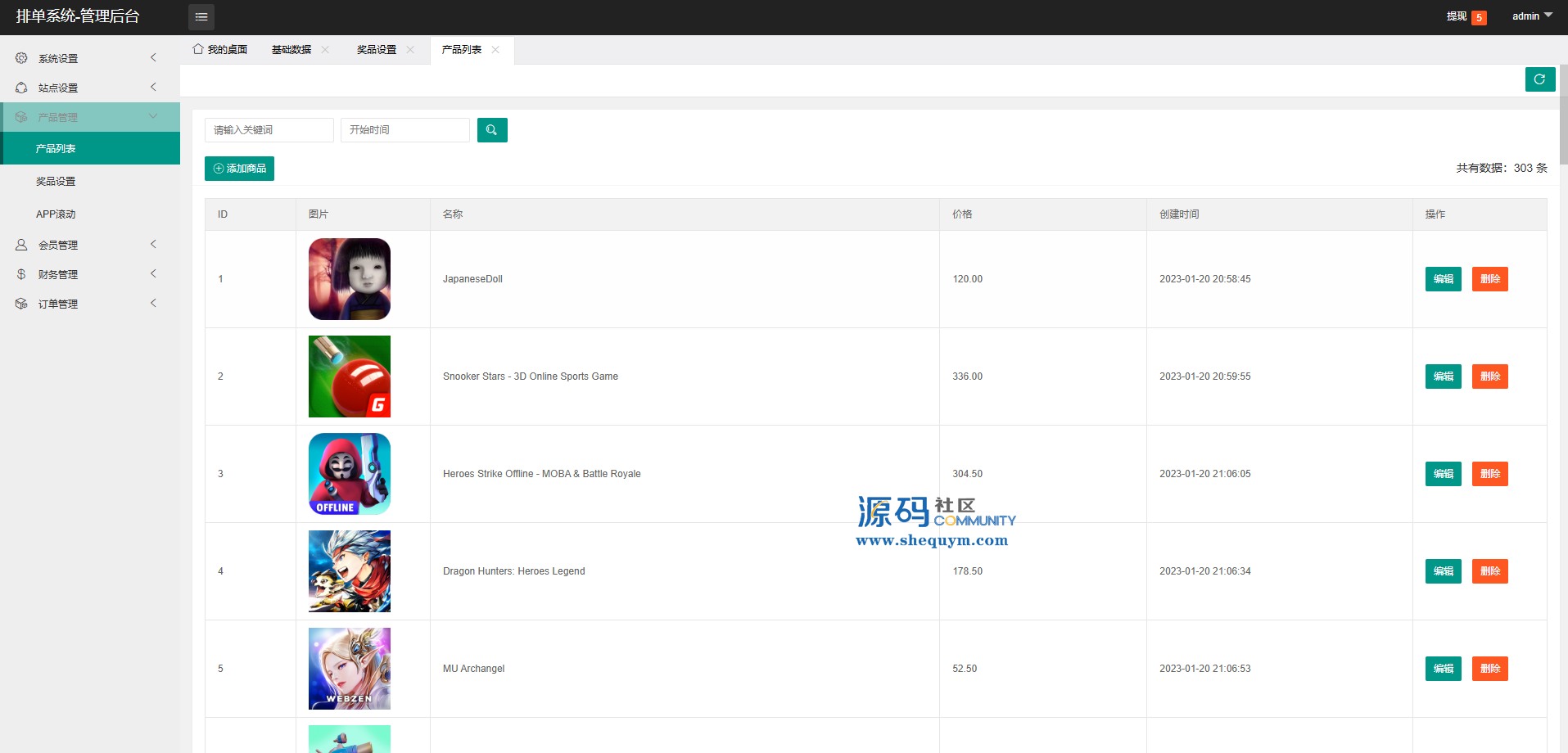Viewport: 1568px width, 753px height.
Task: Delete the MU Archangel product
Action: pyautogui.click(x=1490, y=669)
